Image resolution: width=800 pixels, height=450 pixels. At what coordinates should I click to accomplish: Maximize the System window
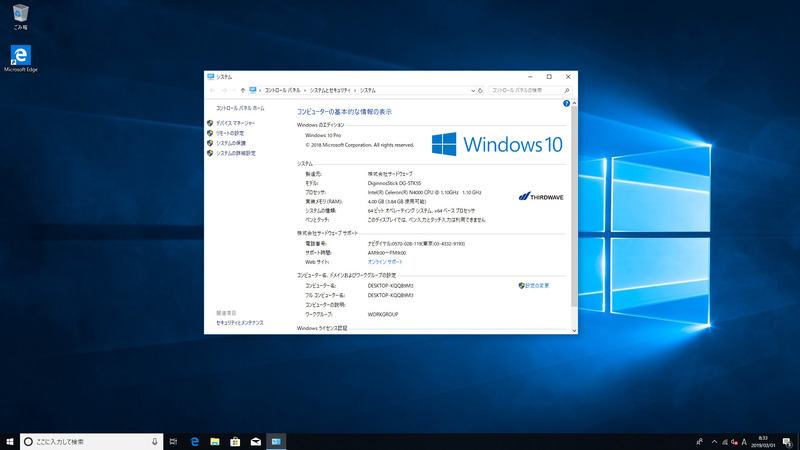549,77
